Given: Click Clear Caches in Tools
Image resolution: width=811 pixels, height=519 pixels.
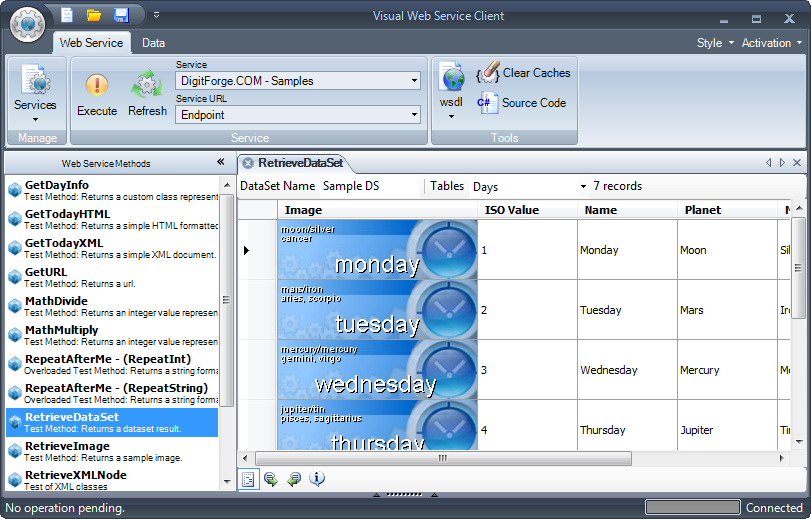Looking at the screenshot, I should click(x=524, y=73).
